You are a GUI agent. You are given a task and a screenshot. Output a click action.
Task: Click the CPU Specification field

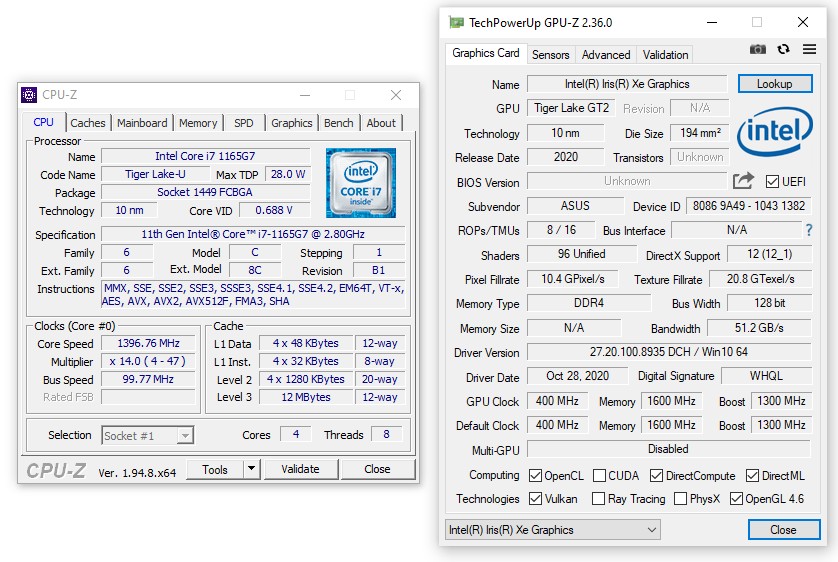[253, 234]
